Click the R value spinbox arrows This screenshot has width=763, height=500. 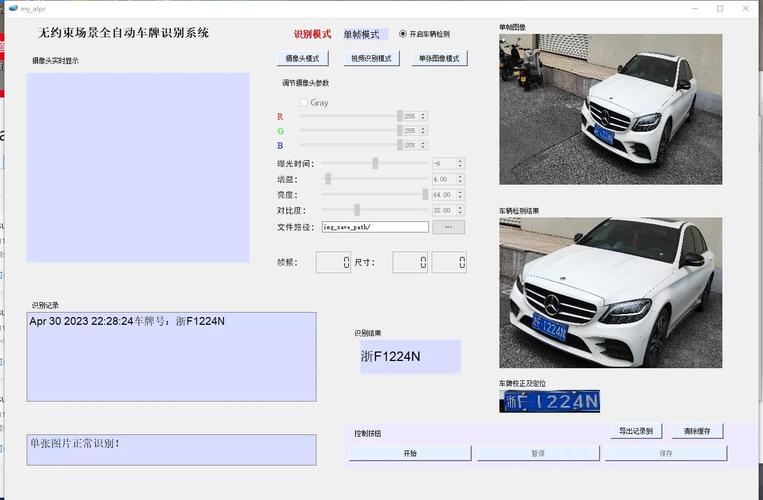tap(423, 116)
